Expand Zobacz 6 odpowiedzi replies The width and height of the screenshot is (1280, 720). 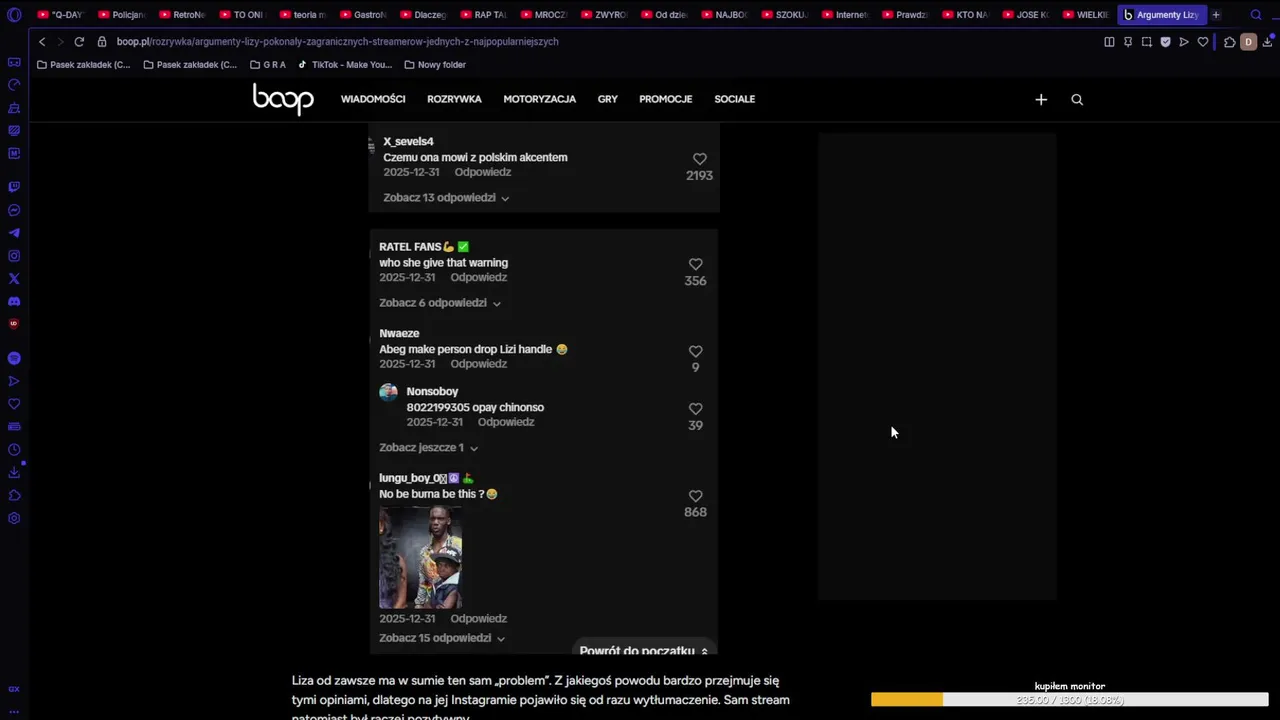440,303
